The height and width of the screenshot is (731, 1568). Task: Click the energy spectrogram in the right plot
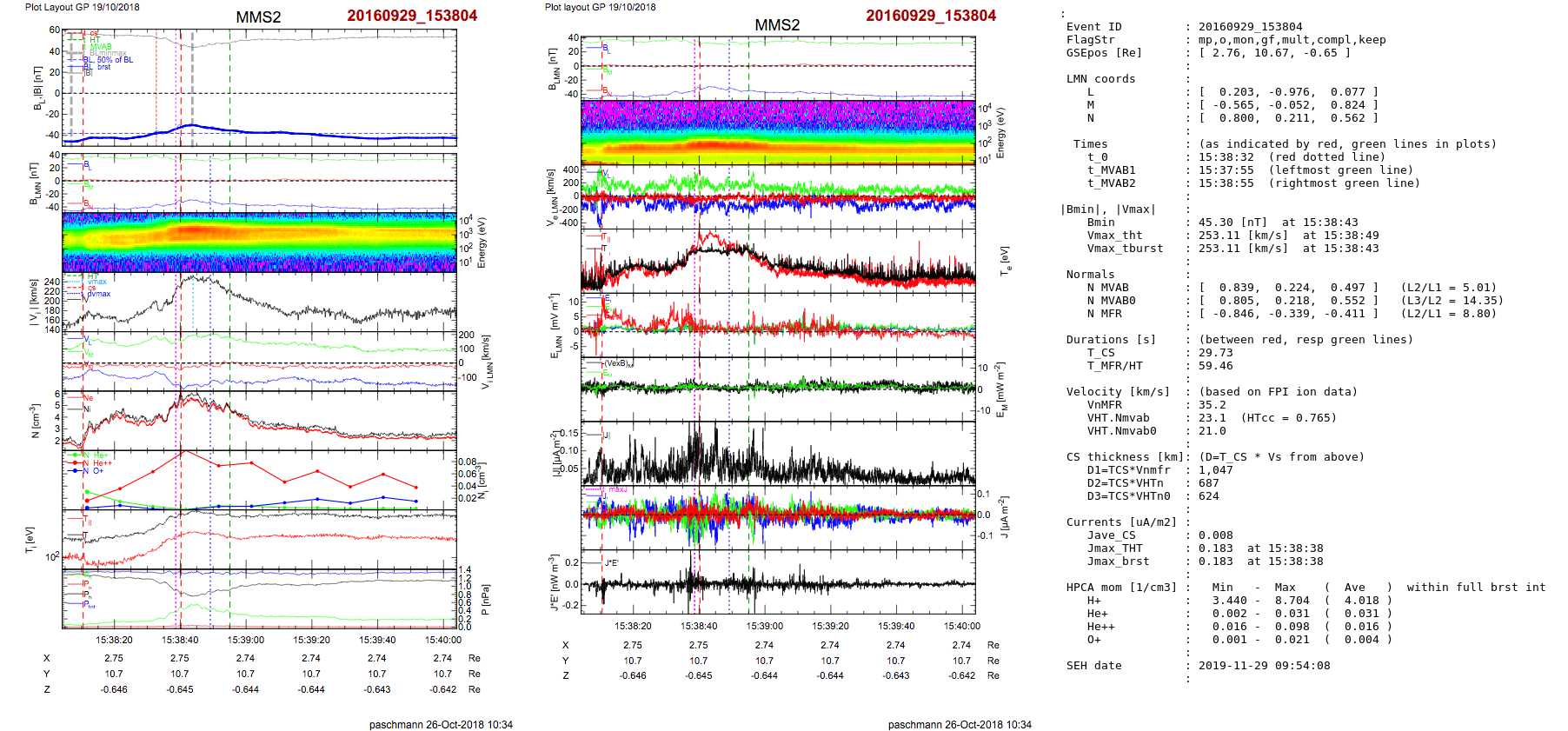pos(778,132)
